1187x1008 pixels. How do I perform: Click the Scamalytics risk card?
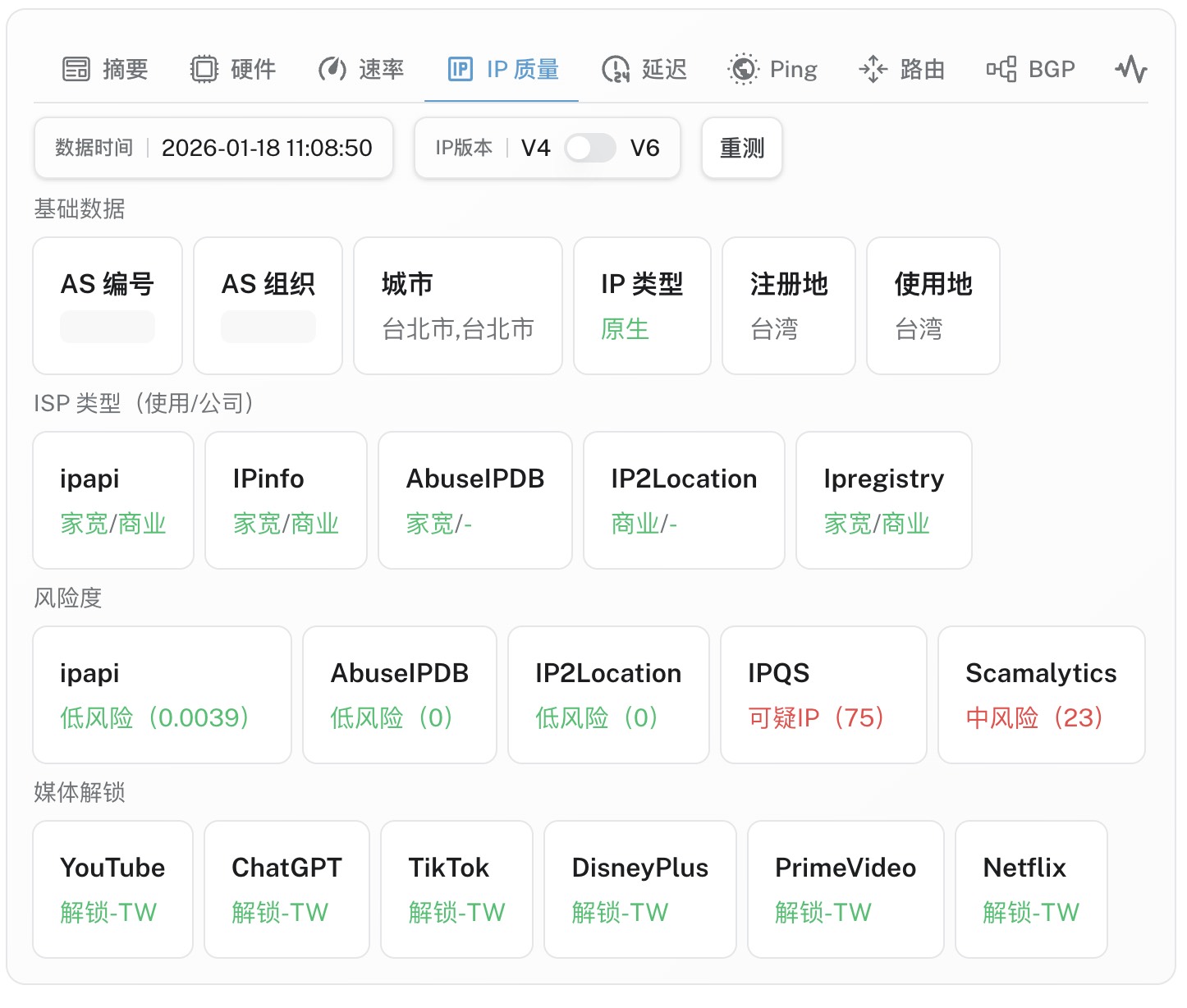click(1041, 694)
